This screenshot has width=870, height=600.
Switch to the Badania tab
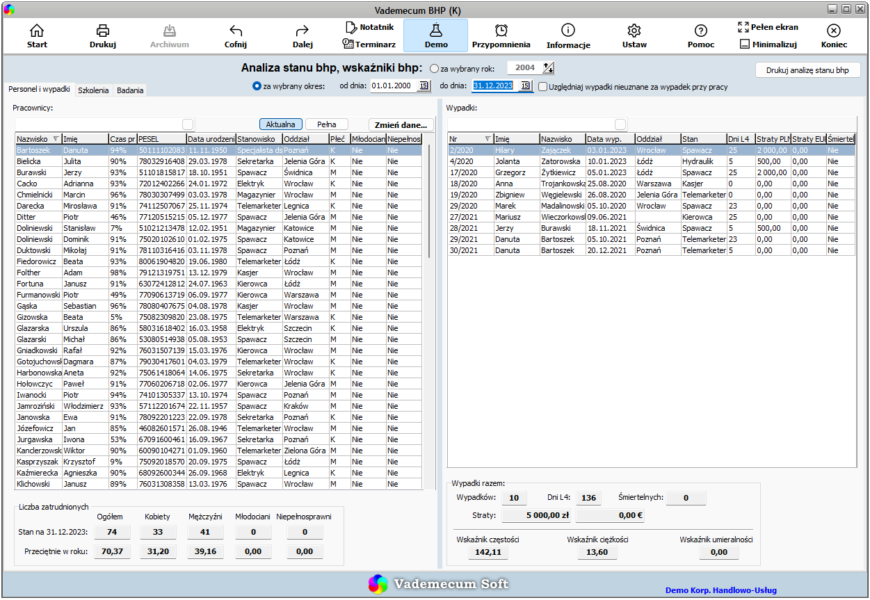(x=130, y=90)
